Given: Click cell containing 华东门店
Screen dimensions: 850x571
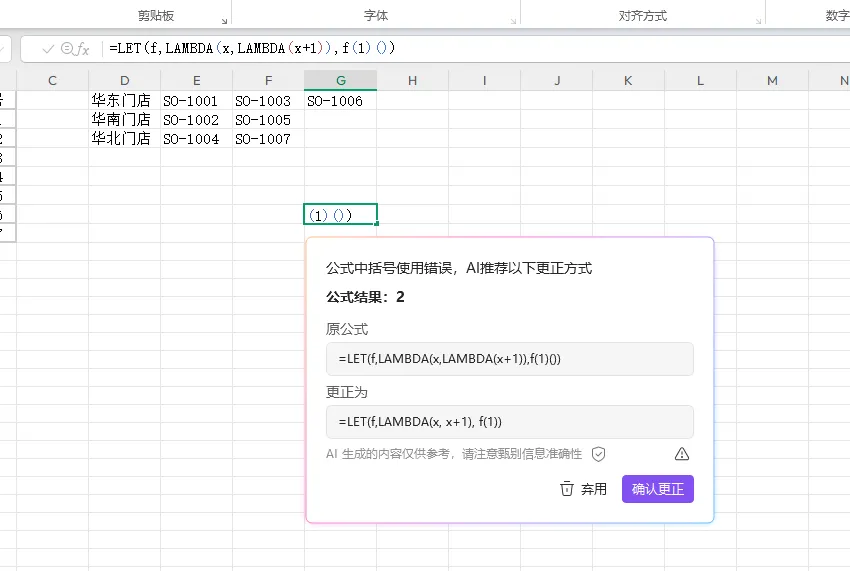Looking at the screenshot, I should [x=125, y=100].
